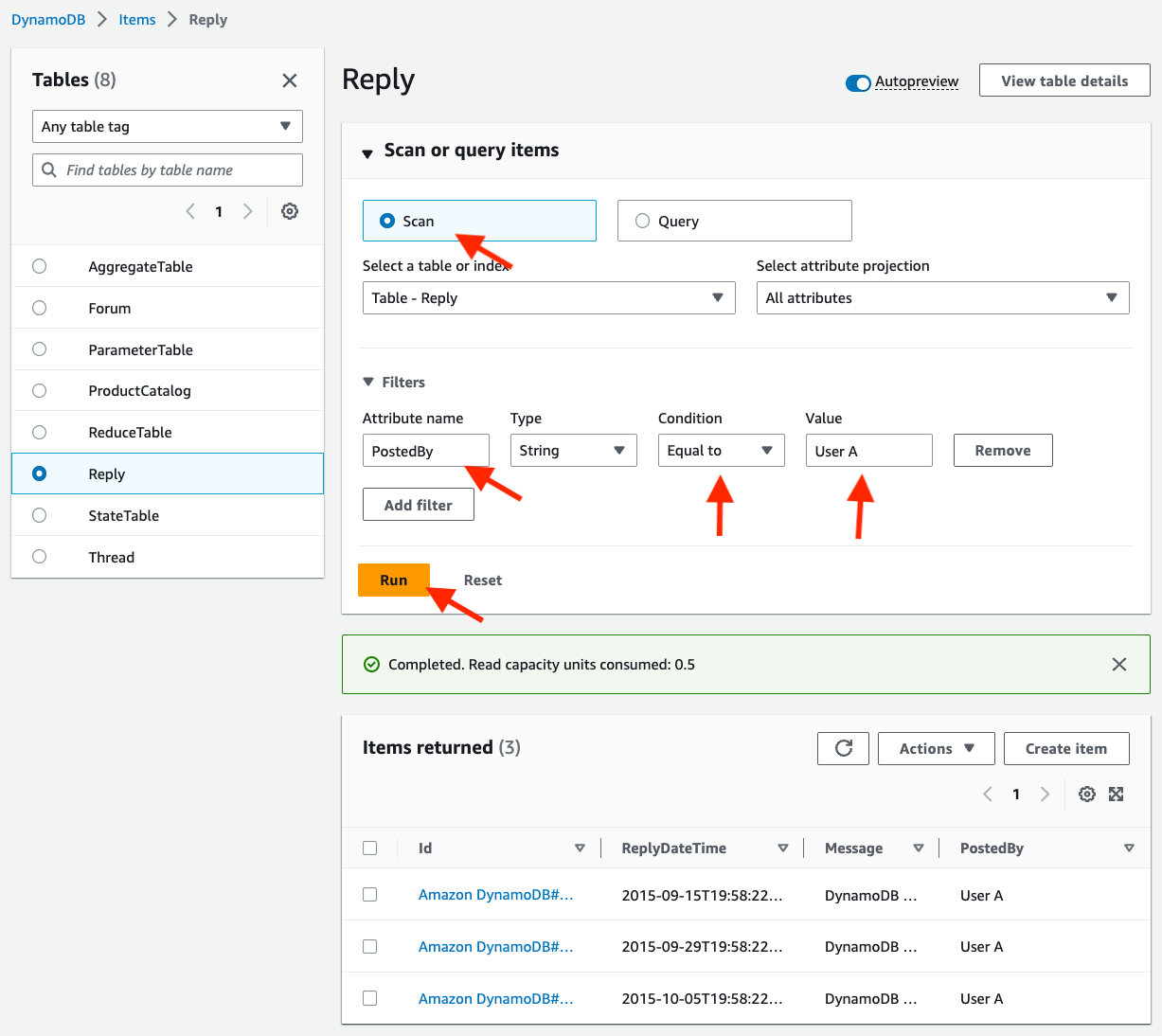1162x1036 pixels.
Task: Check the select-all items checkbox
Action: (370, 848)
